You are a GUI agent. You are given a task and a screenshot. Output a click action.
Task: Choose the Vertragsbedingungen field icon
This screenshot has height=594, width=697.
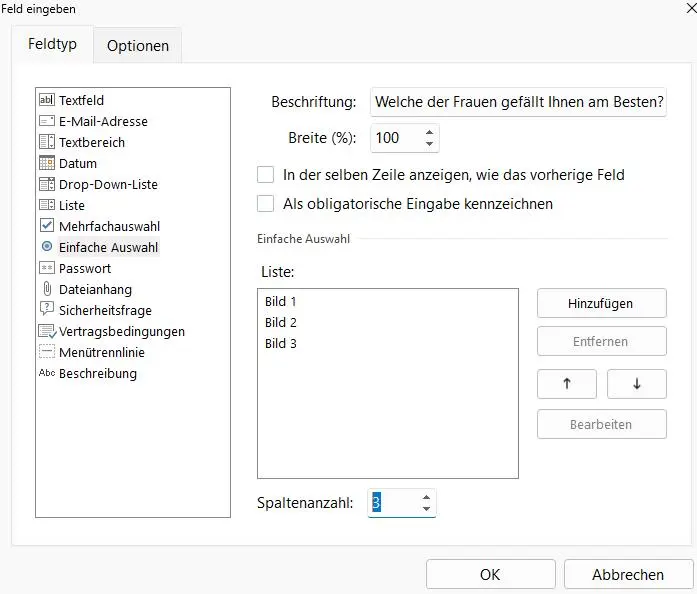47,331
